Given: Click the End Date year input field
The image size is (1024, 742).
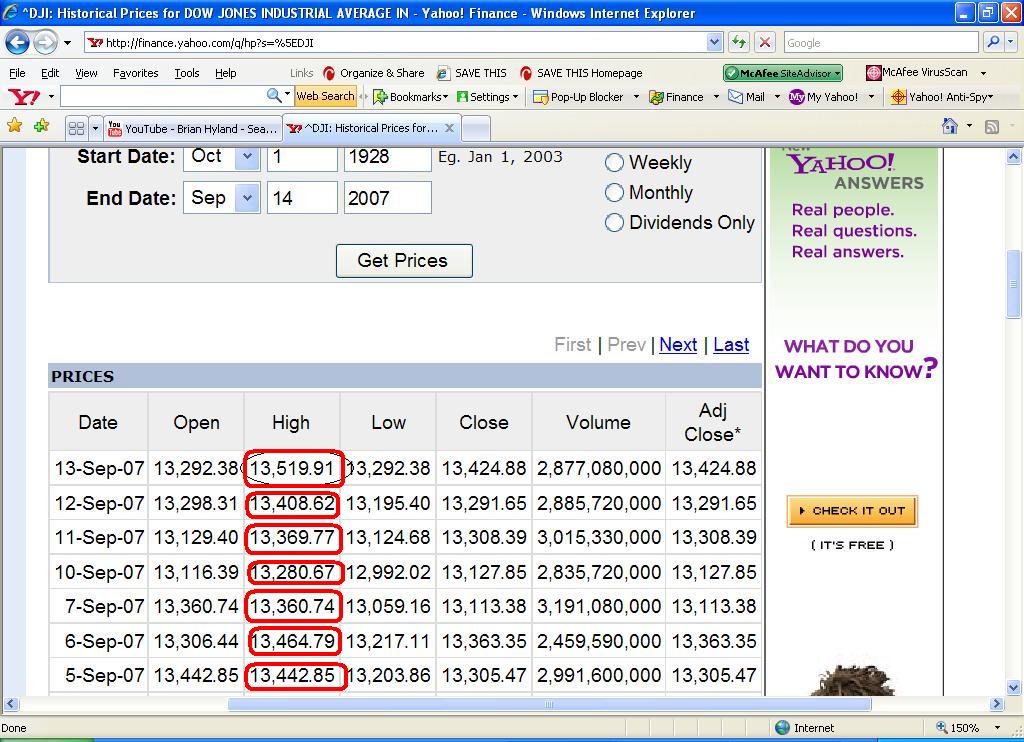Looking at the screenshot, I should click(387, 198).
